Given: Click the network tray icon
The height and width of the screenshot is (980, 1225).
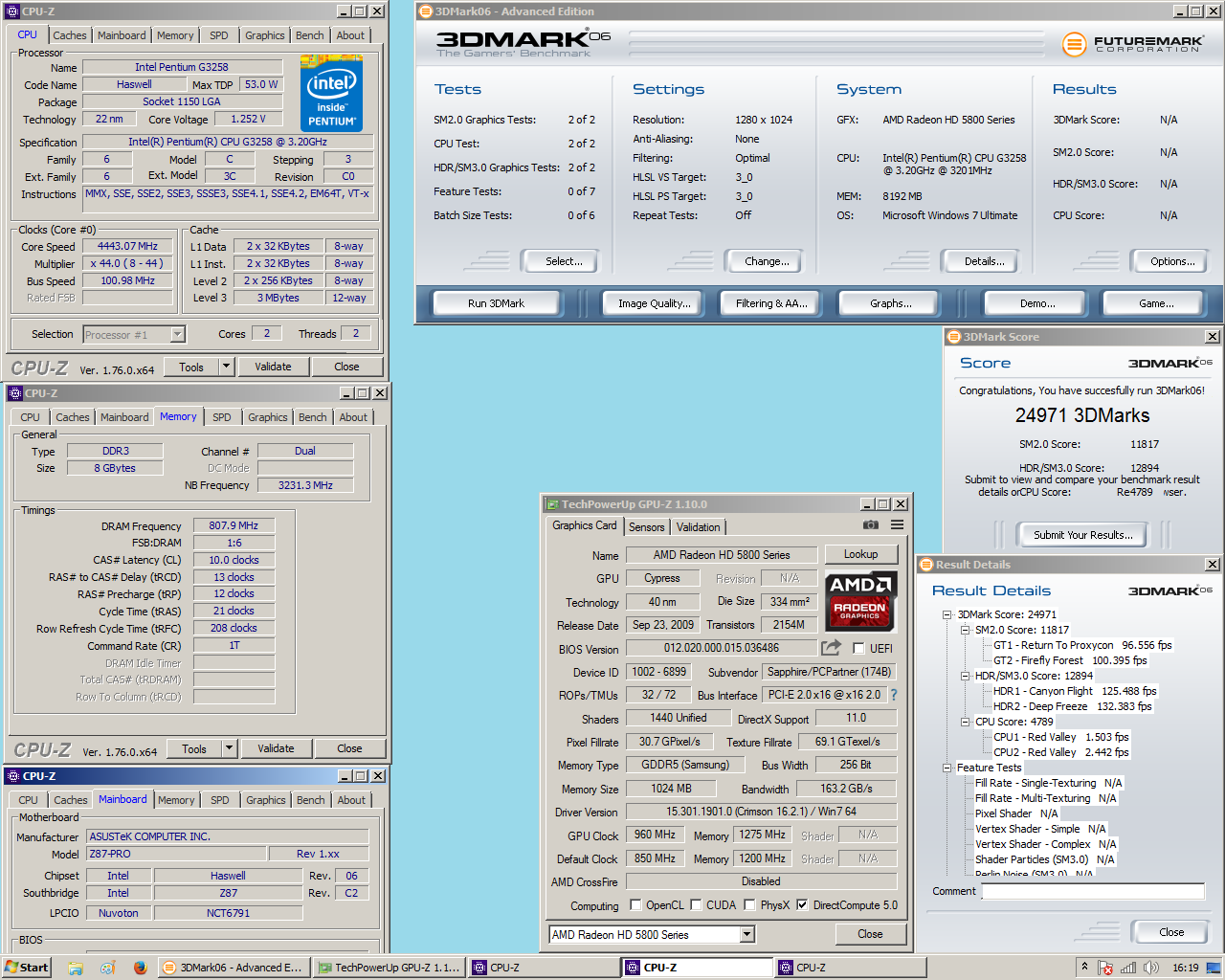Looking at the screenshot, I should pos(1128,968).
